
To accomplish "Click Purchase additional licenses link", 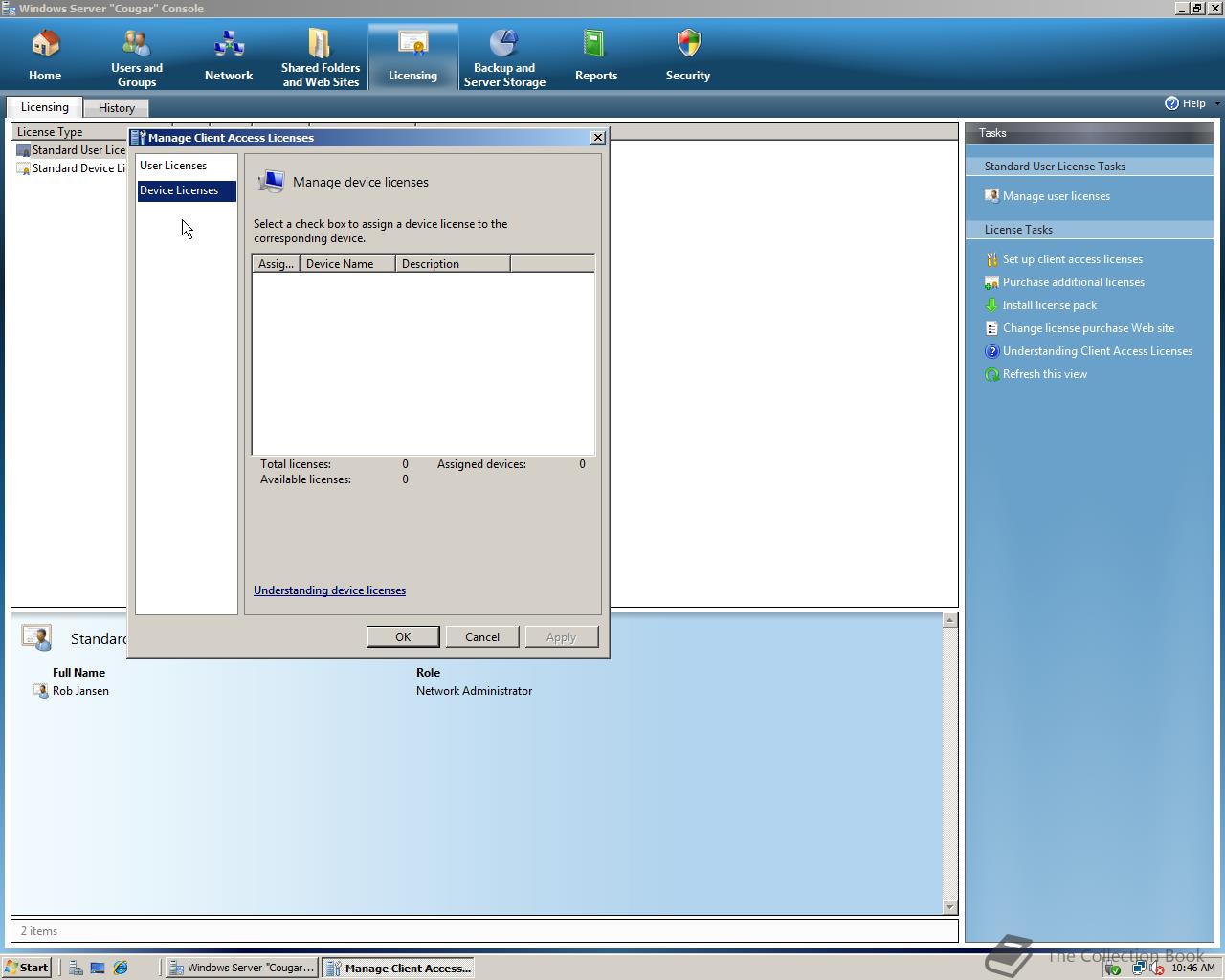I will pos(1074,282).
